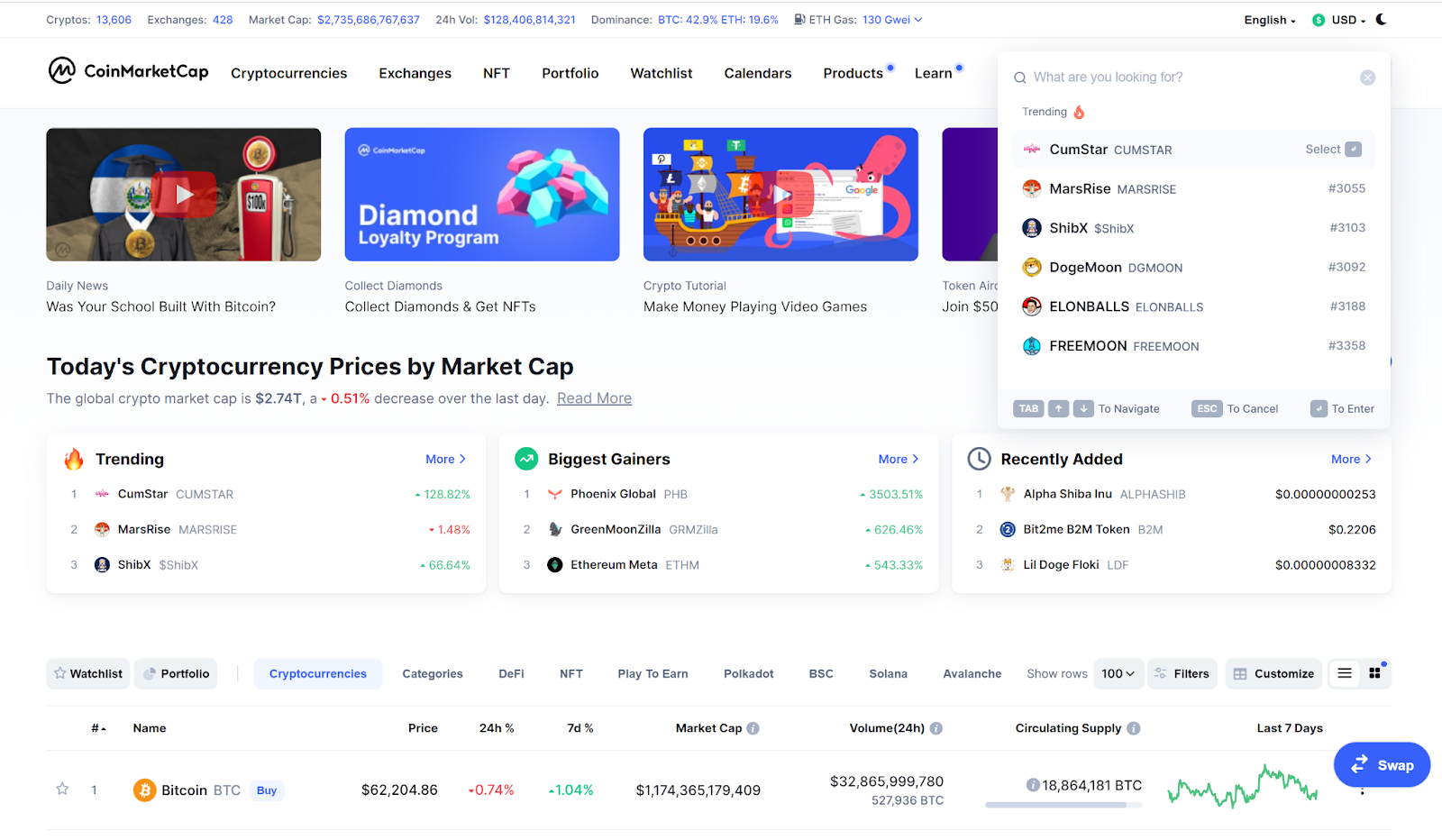Click the Phoenix Global coin icon
This screenshot has height=840, width=1442.
[x=555, y=494]
